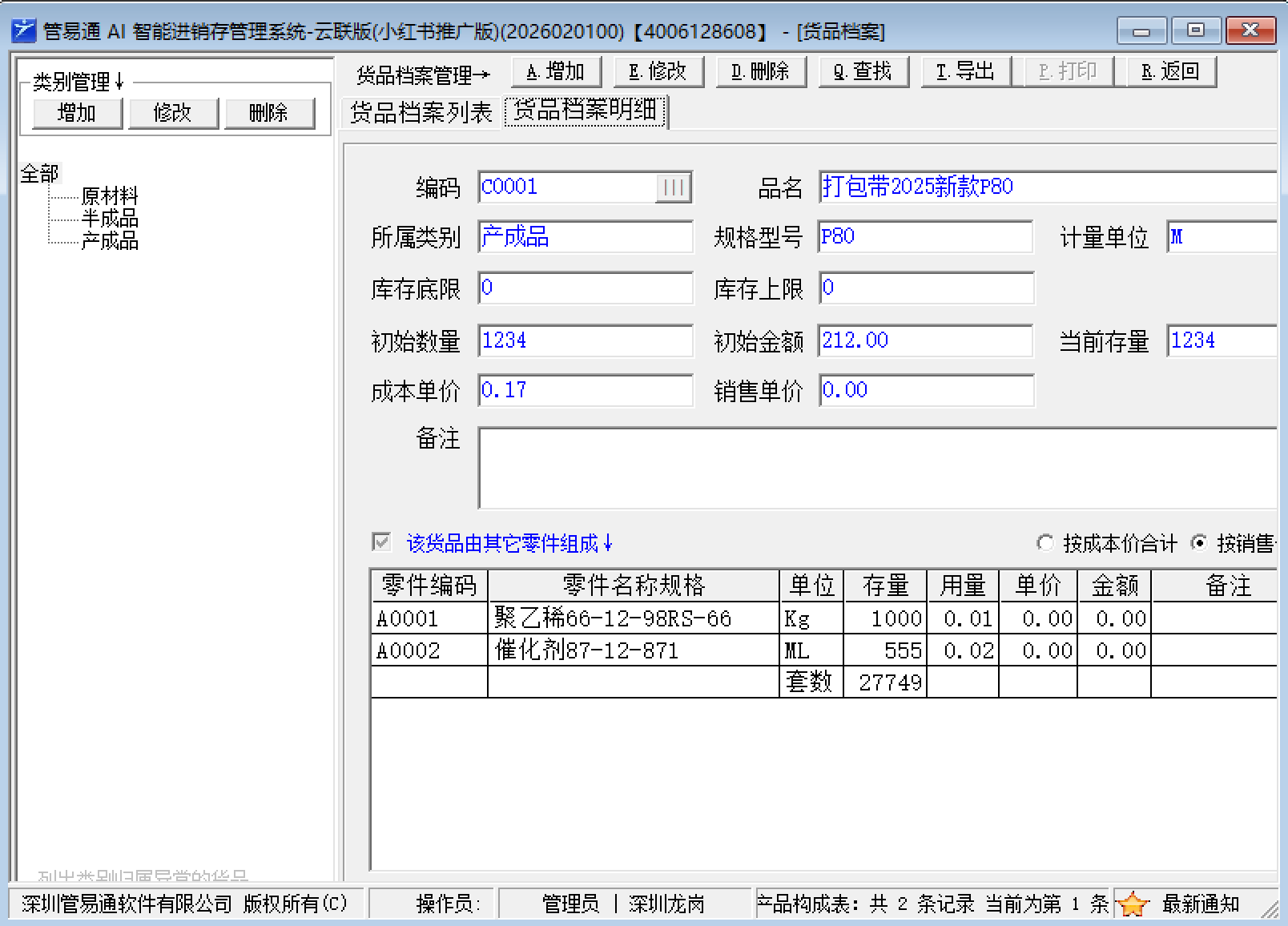The height and width of the screenshot is (926, 1288).
Task: Click 增加 button under 类别管理
Action: (x=77, y=113)
